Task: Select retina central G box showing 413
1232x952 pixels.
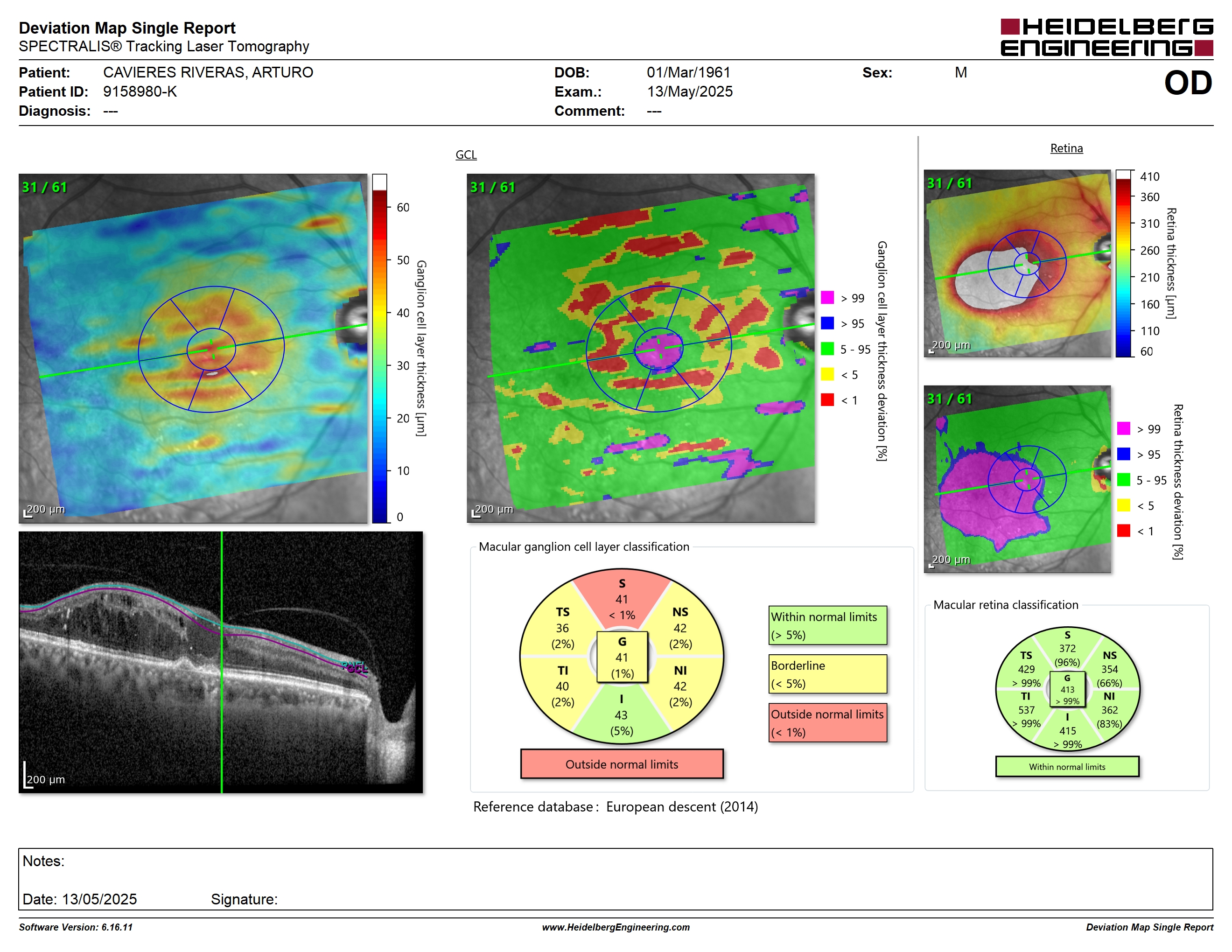Action: click(x=1067, y=689)
